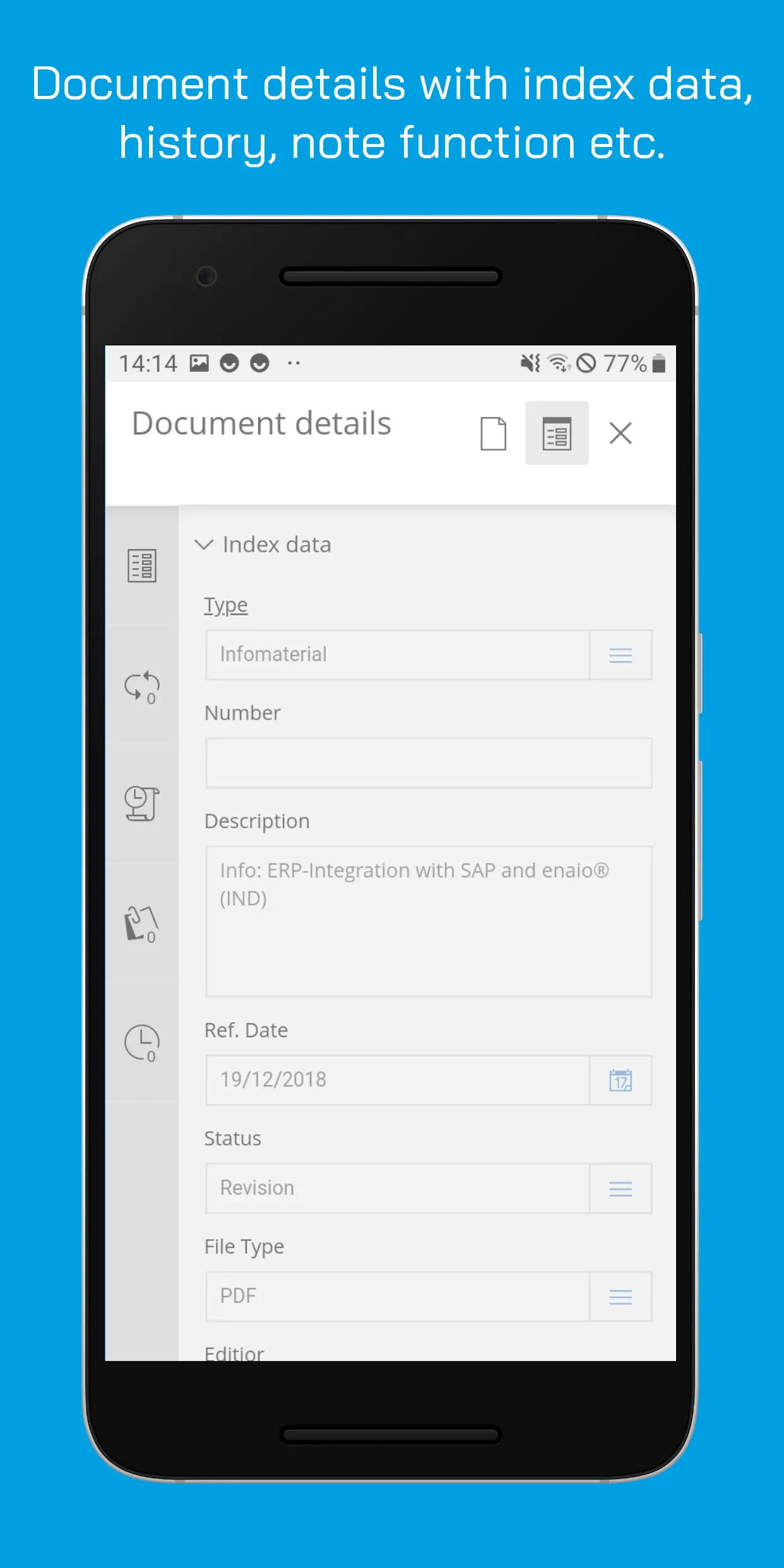Screen dimensions: 784x1568
Task: Open the File Type dropdown list
Action: 621,1297
